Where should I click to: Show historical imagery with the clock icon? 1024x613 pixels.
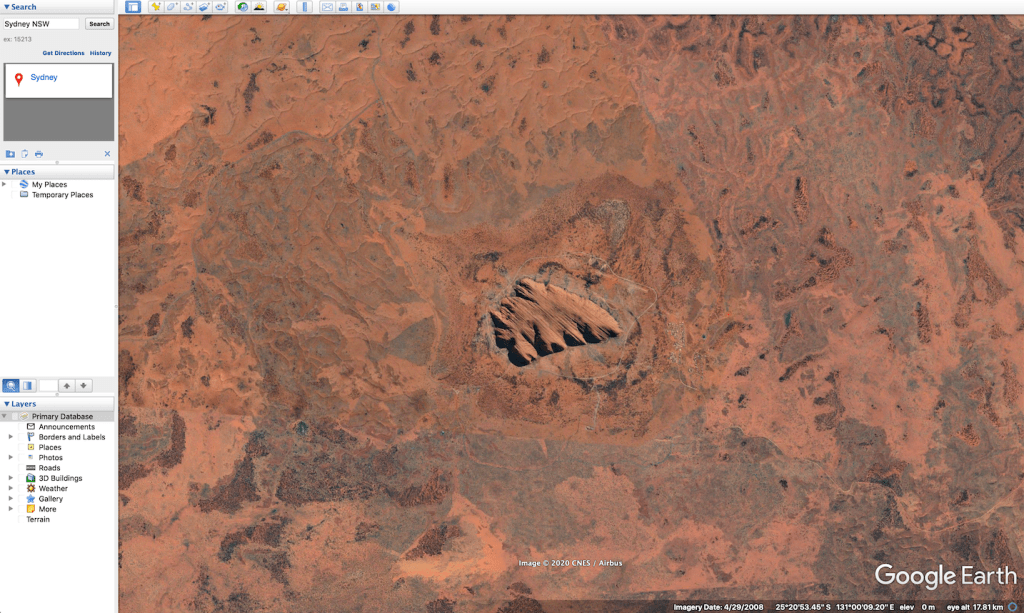coord(243,7)
